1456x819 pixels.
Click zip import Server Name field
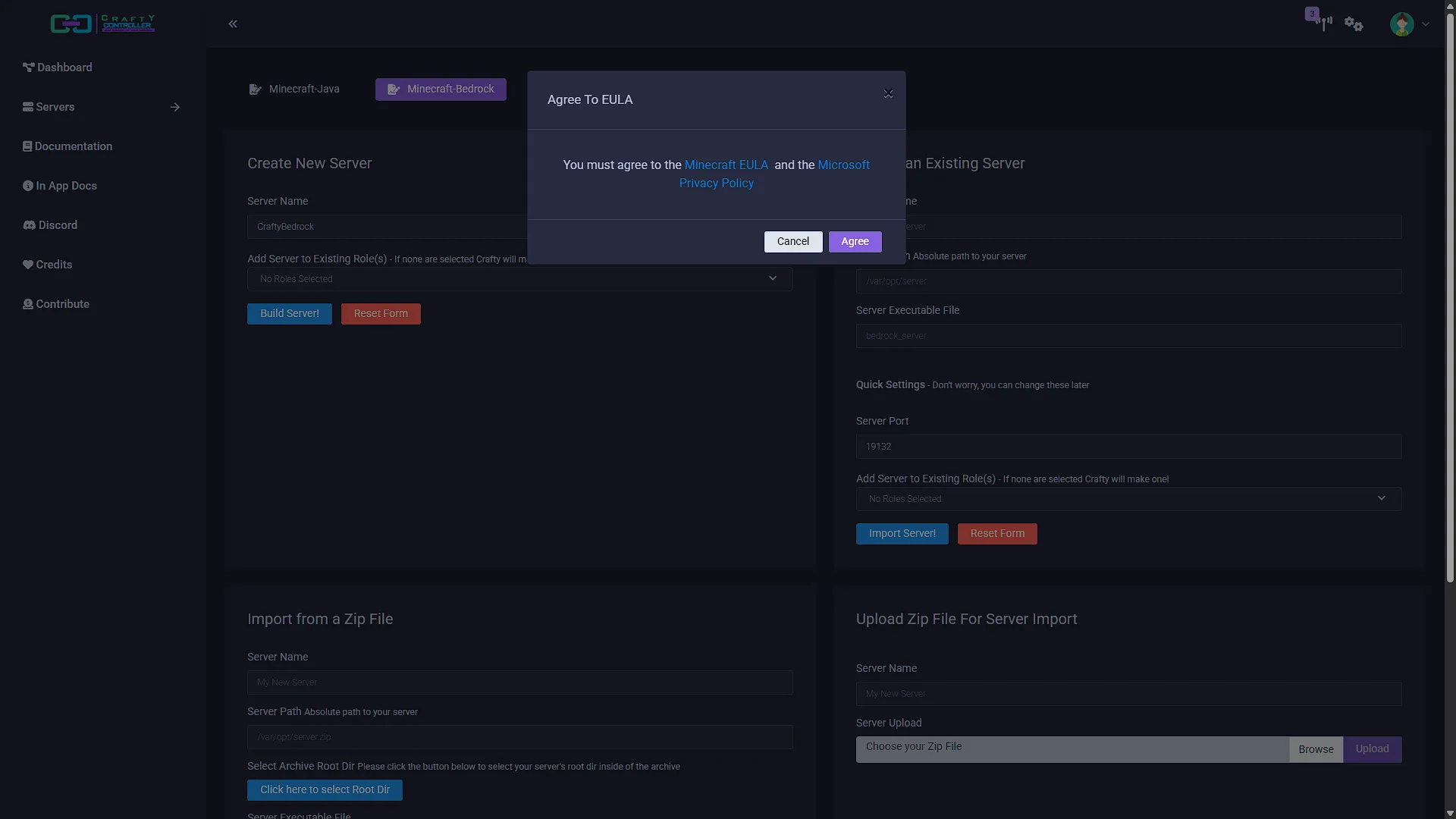(520, 682)
